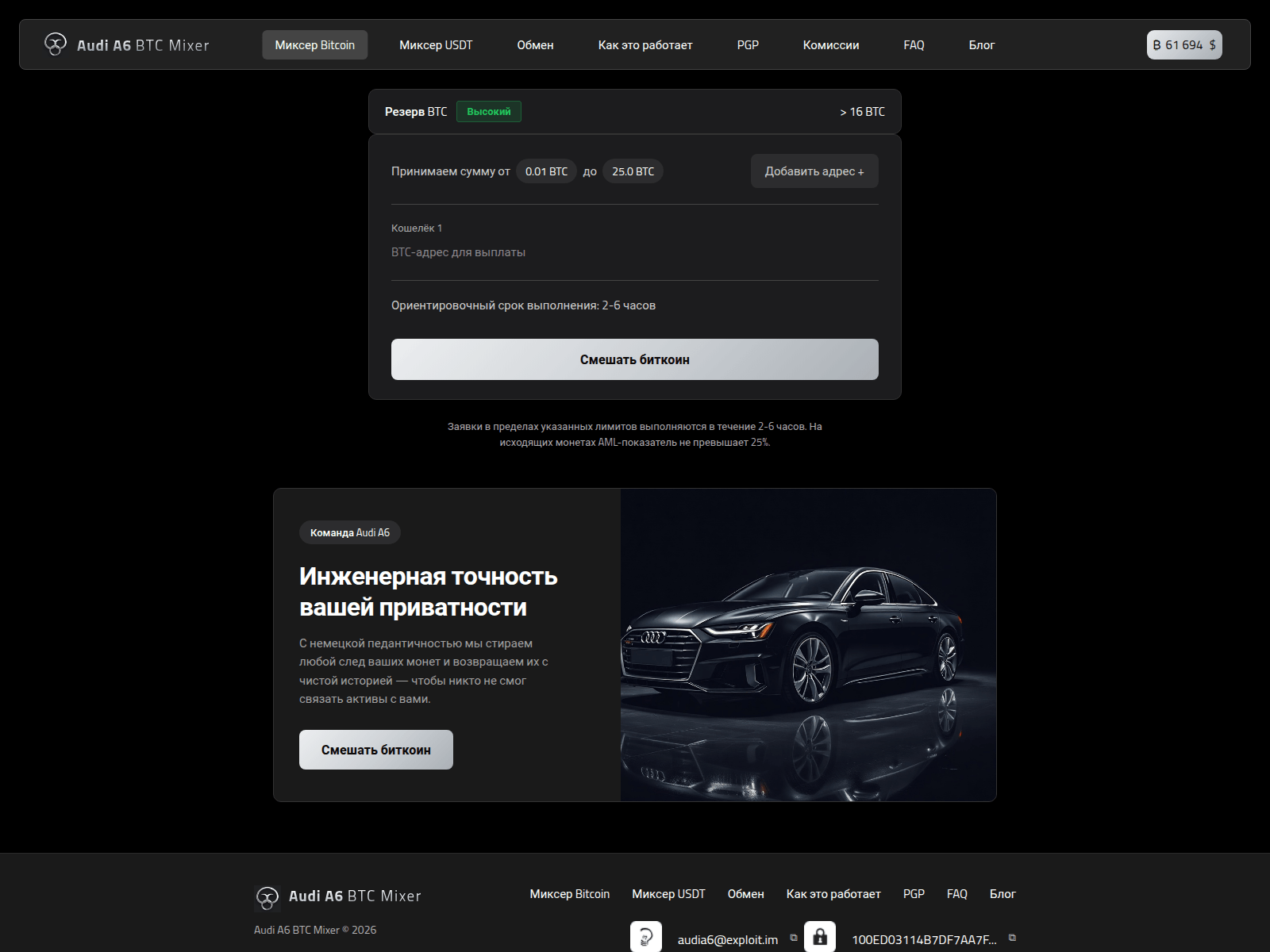Click the AML-показатель note below the form
Screen dimensions: 1270x952
(635, 434)
